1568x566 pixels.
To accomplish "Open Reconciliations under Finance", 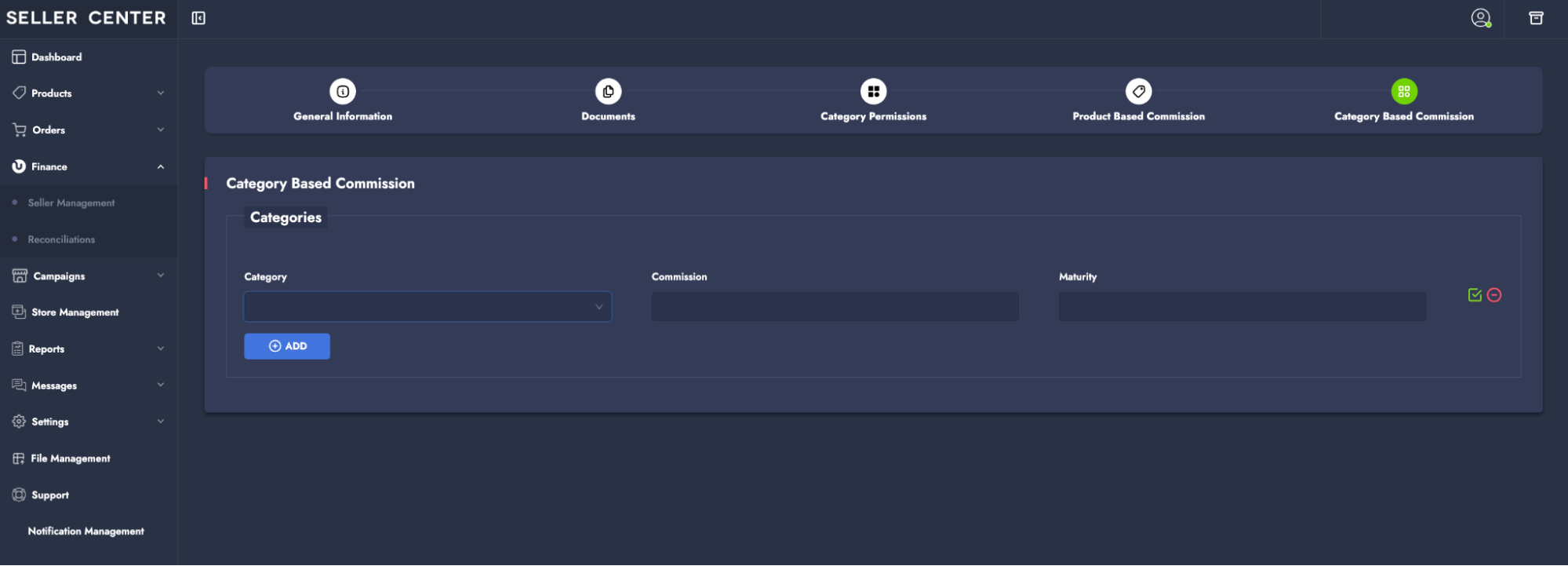I will tap(61, 239).
